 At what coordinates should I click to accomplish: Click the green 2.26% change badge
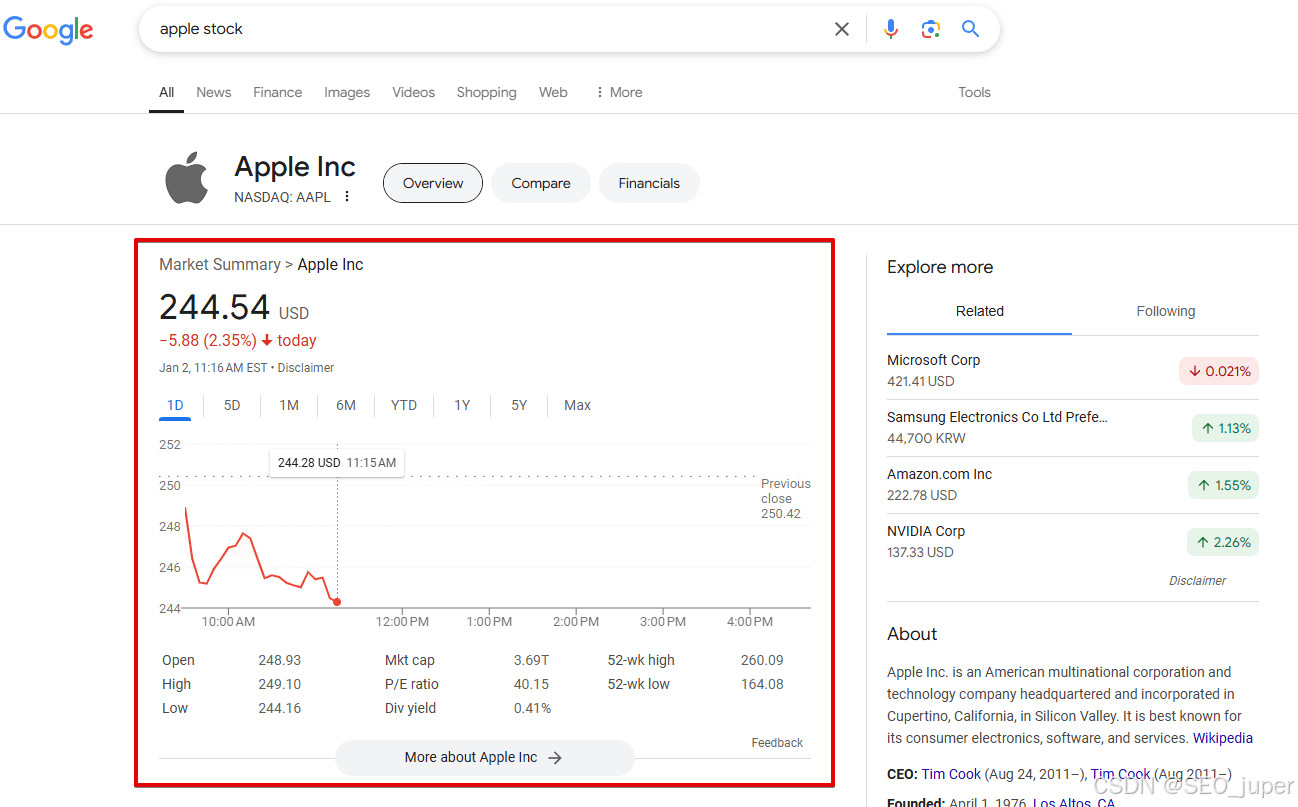(x=1225, y=542)
